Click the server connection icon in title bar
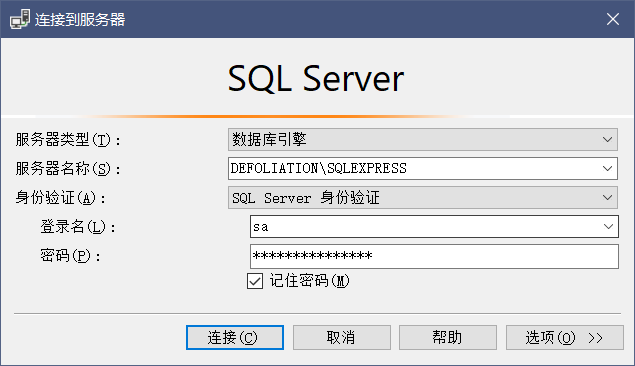 [x=20, y=19]
